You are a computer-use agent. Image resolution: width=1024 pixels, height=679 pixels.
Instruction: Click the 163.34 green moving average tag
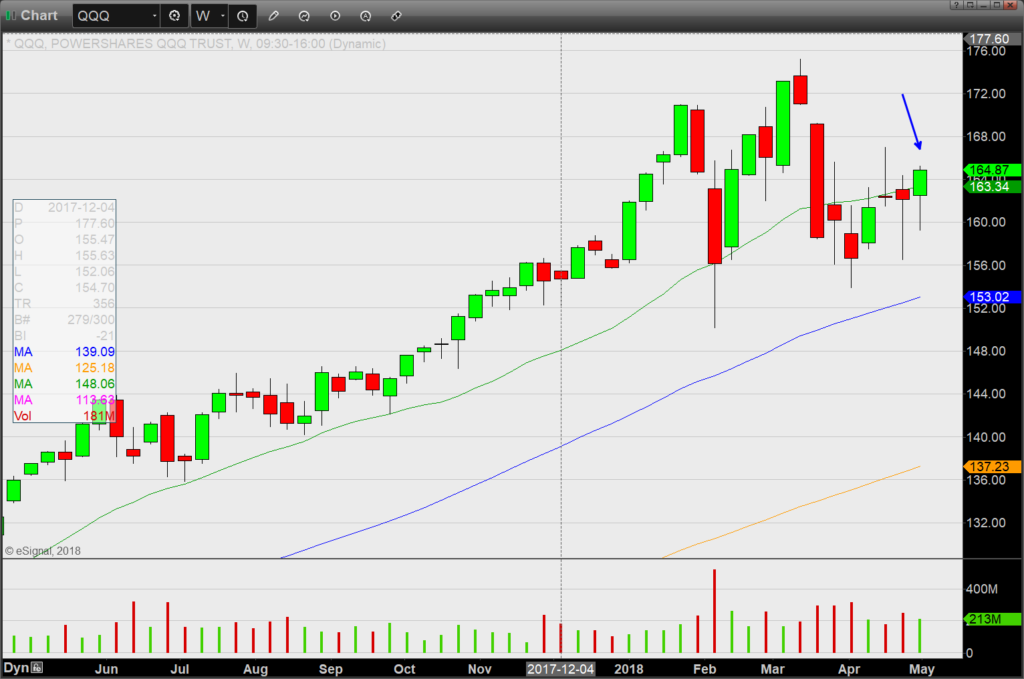[992, 187]
